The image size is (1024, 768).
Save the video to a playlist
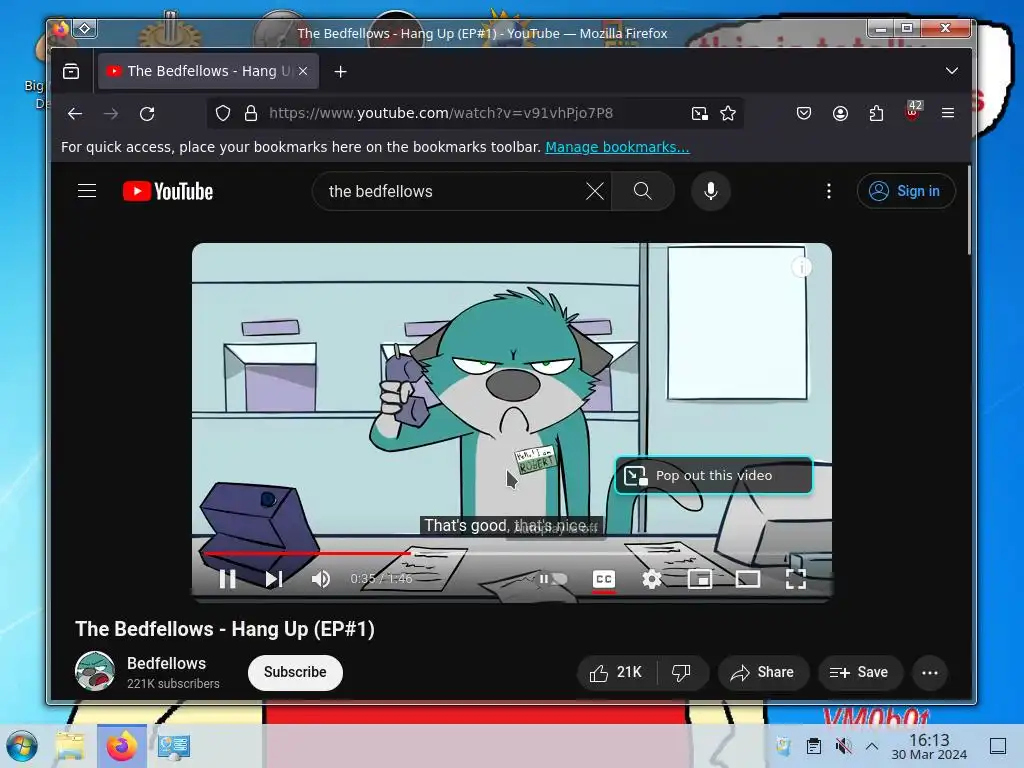(861, 673)
